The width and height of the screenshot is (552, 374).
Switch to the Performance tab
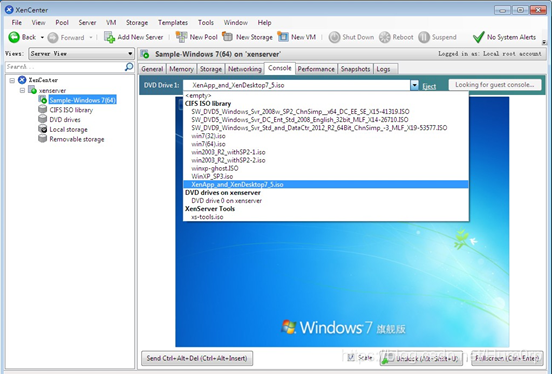click(316, 69)
